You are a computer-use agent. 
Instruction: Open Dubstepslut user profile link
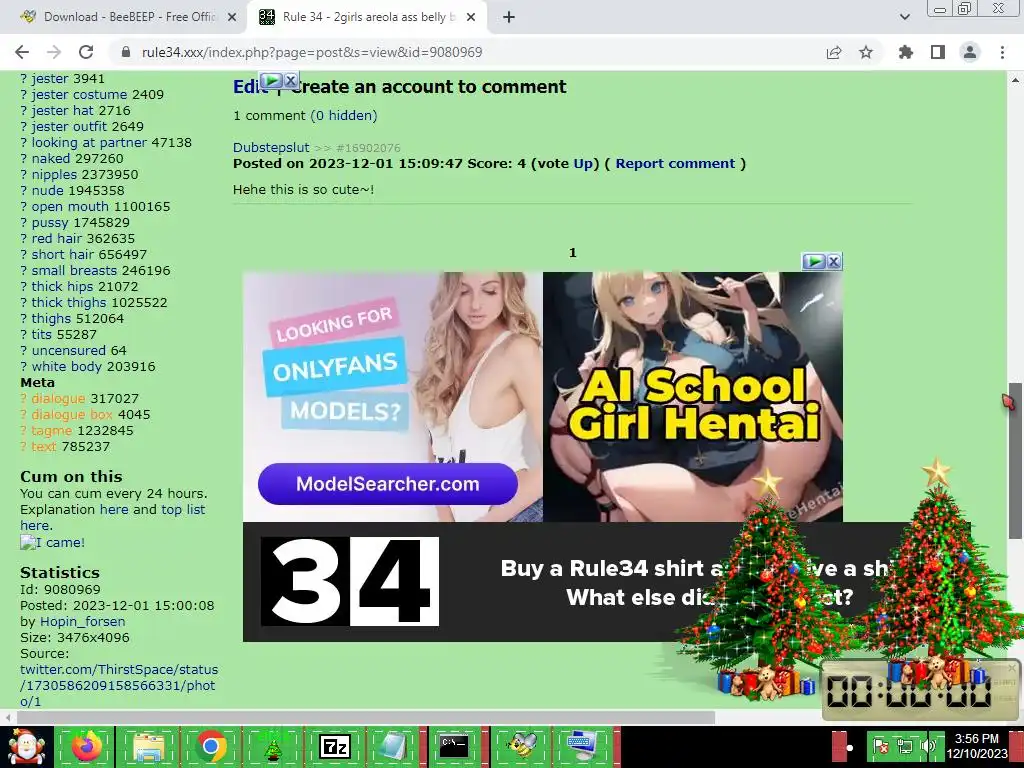click(271, 148)
